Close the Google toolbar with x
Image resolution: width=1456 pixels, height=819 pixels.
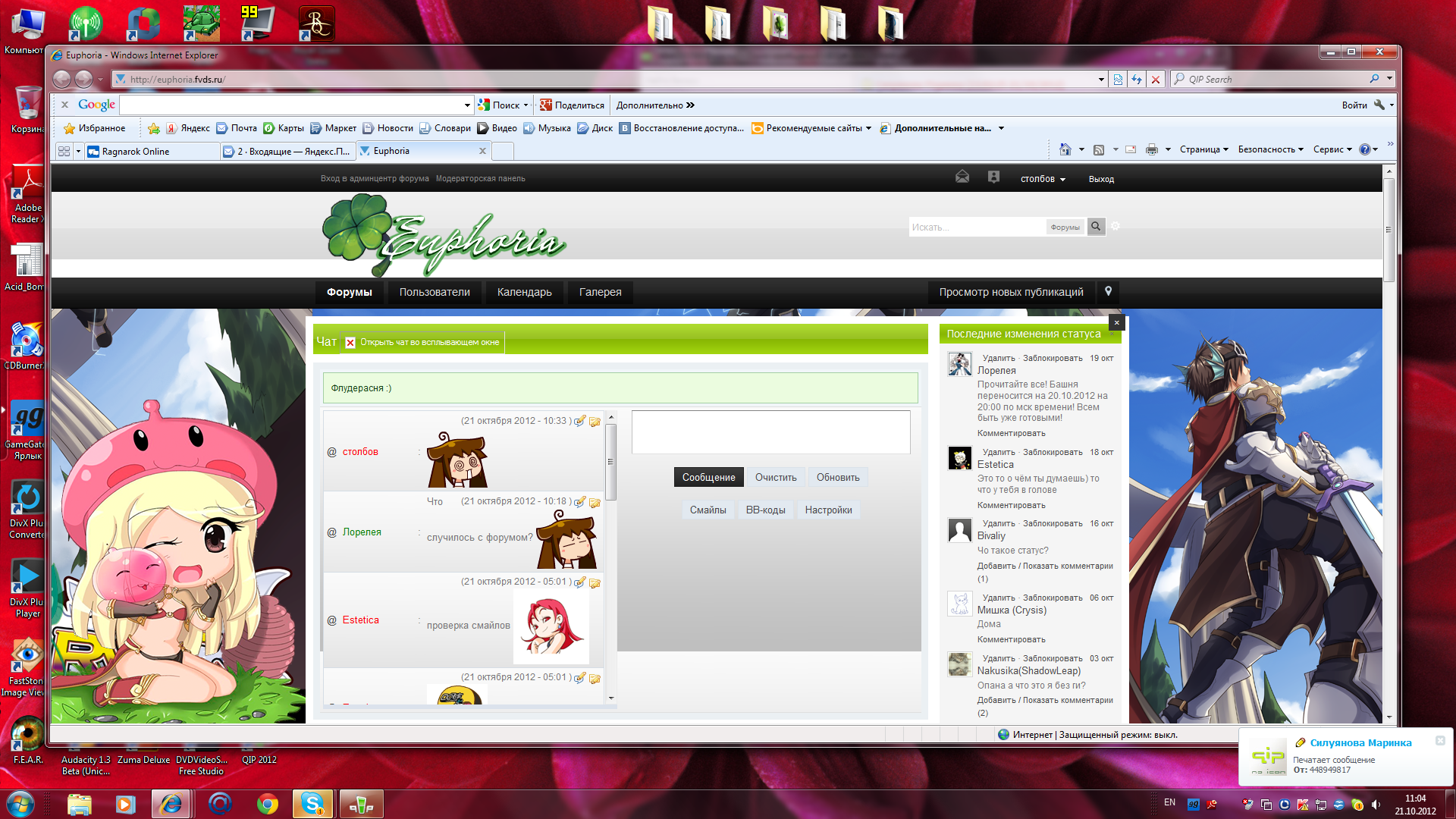[x=65, y=105]
